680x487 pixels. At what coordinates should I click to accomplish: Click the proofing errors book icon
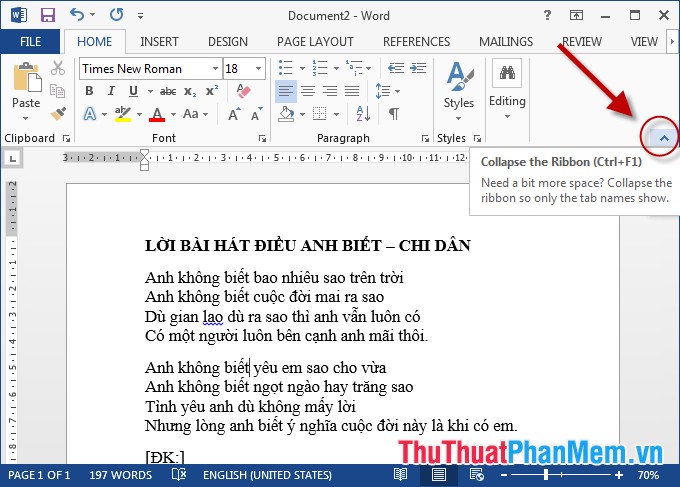[179, 474]
